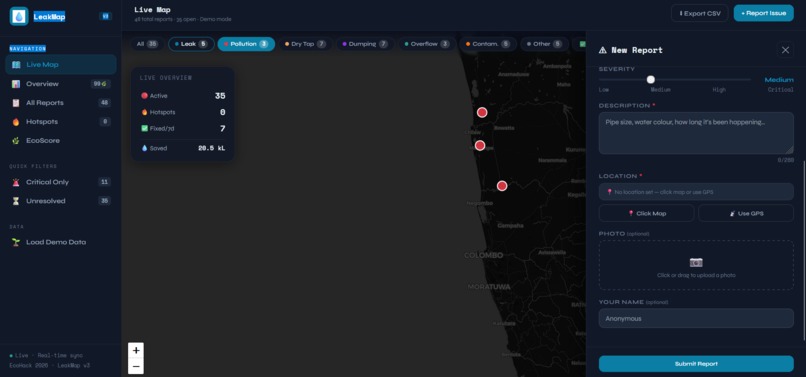Click the Overview 99 score badge
806x377 pixels.
[100, 84]
